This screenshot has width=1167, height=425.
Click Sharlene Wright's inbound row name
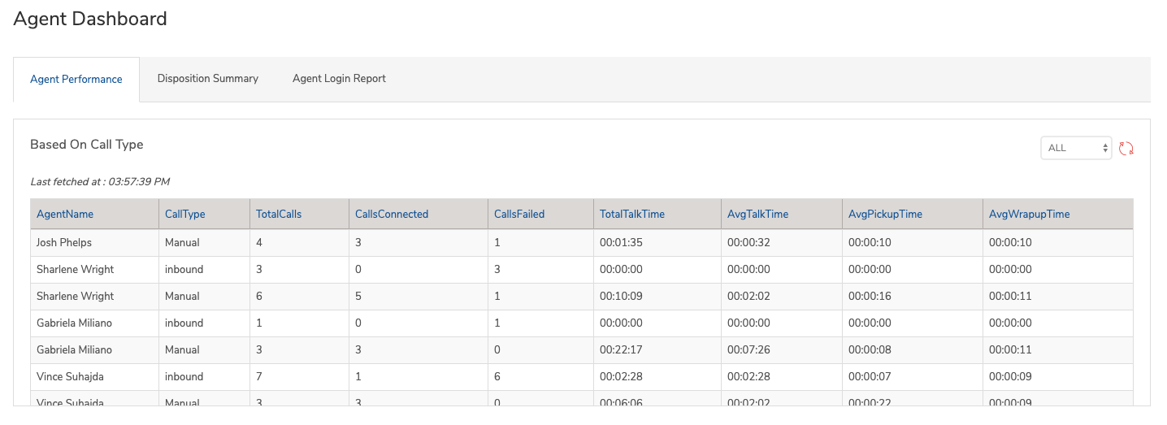tap(75, 269)
